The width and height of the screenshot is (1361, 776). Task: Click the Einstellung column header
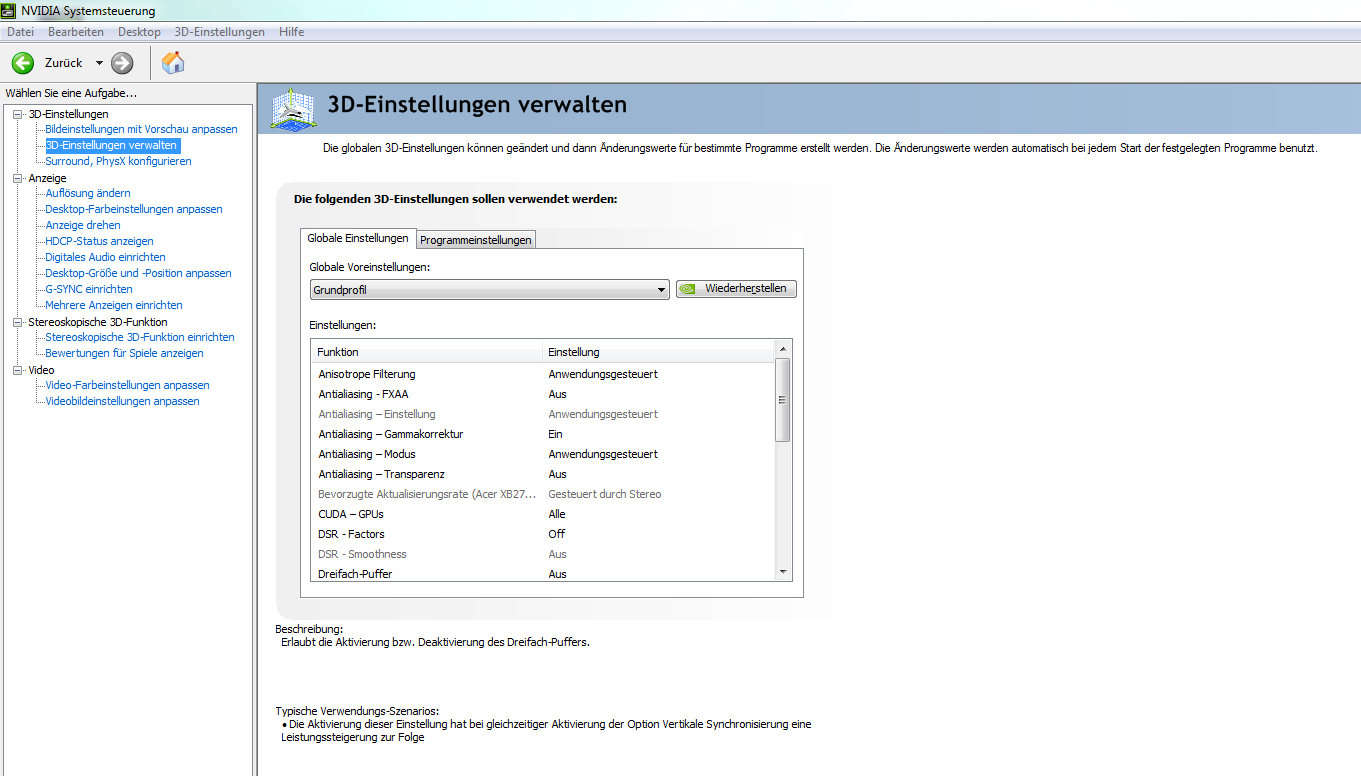coord(659,352)
